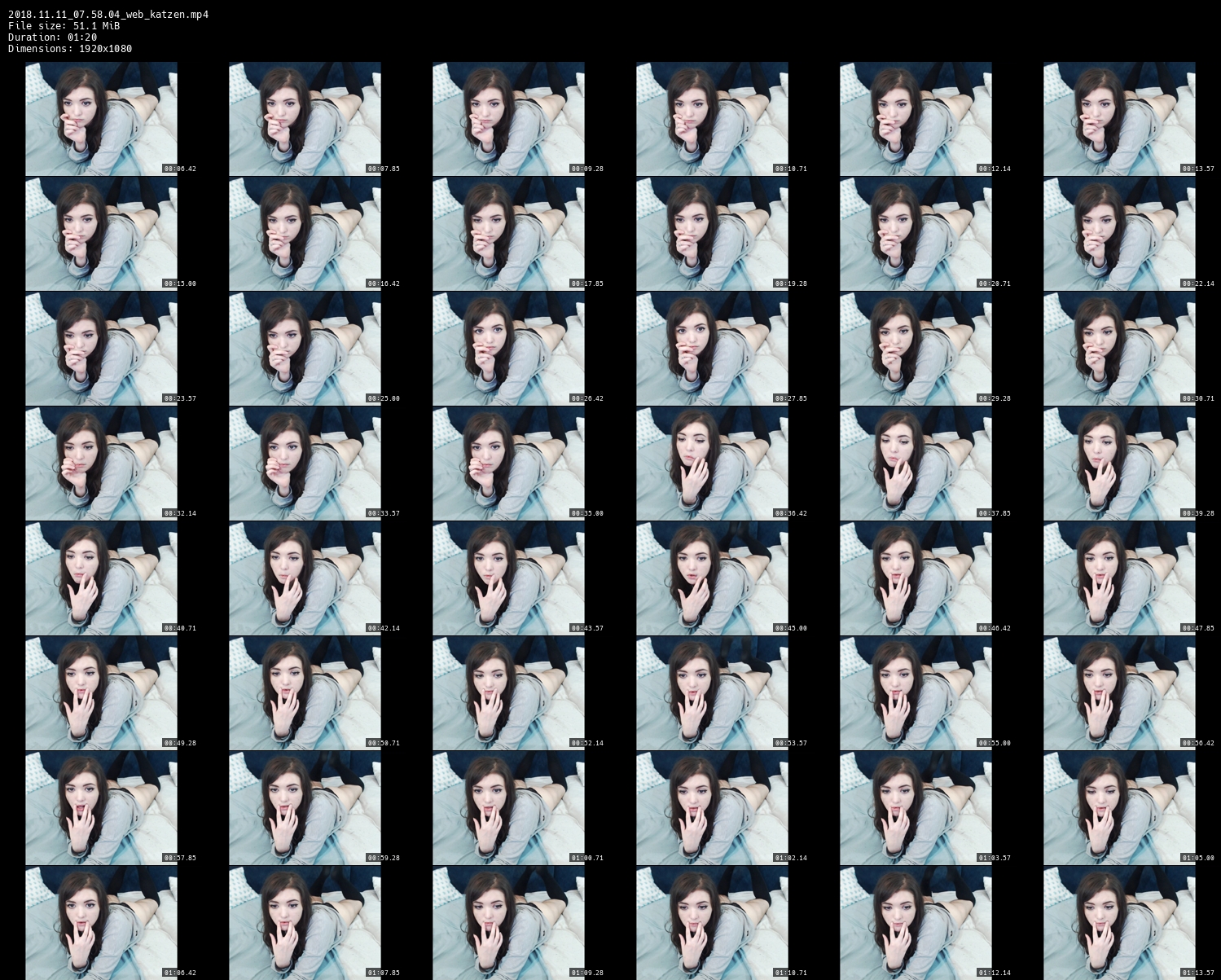
Task: Choose the thumbnail marked 00:20.71
Action: pos(916,234)
